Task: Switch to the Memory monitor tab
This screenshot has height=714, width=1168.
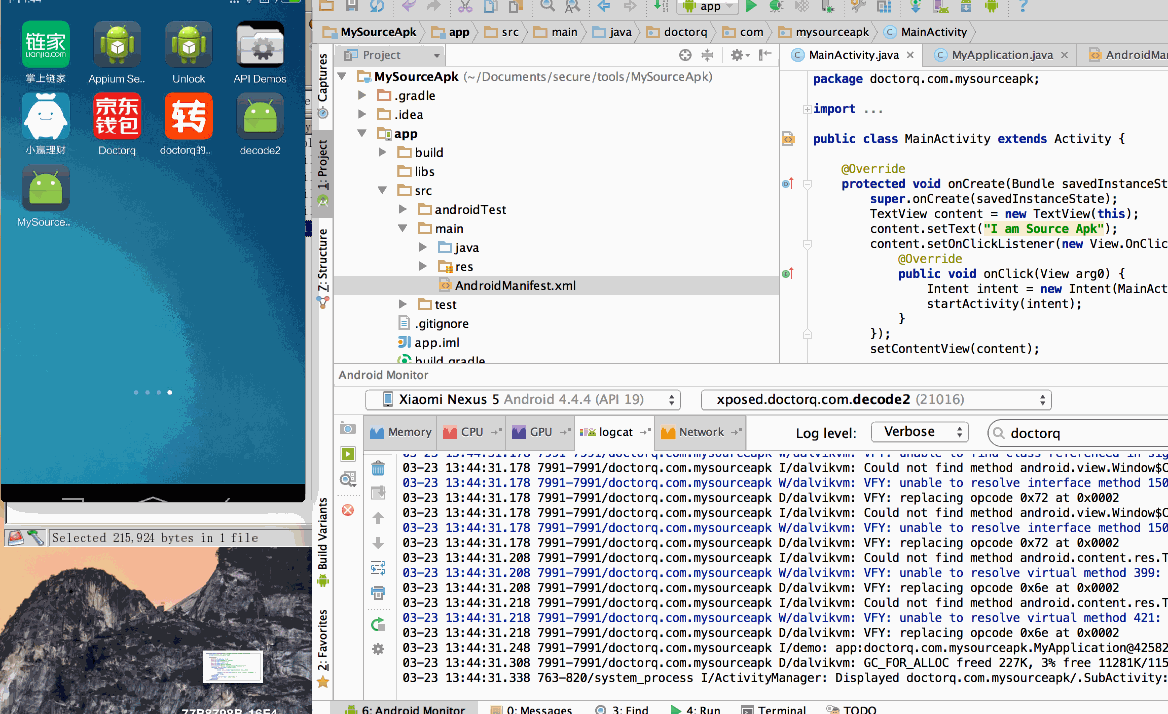Action: pos(401,432)
